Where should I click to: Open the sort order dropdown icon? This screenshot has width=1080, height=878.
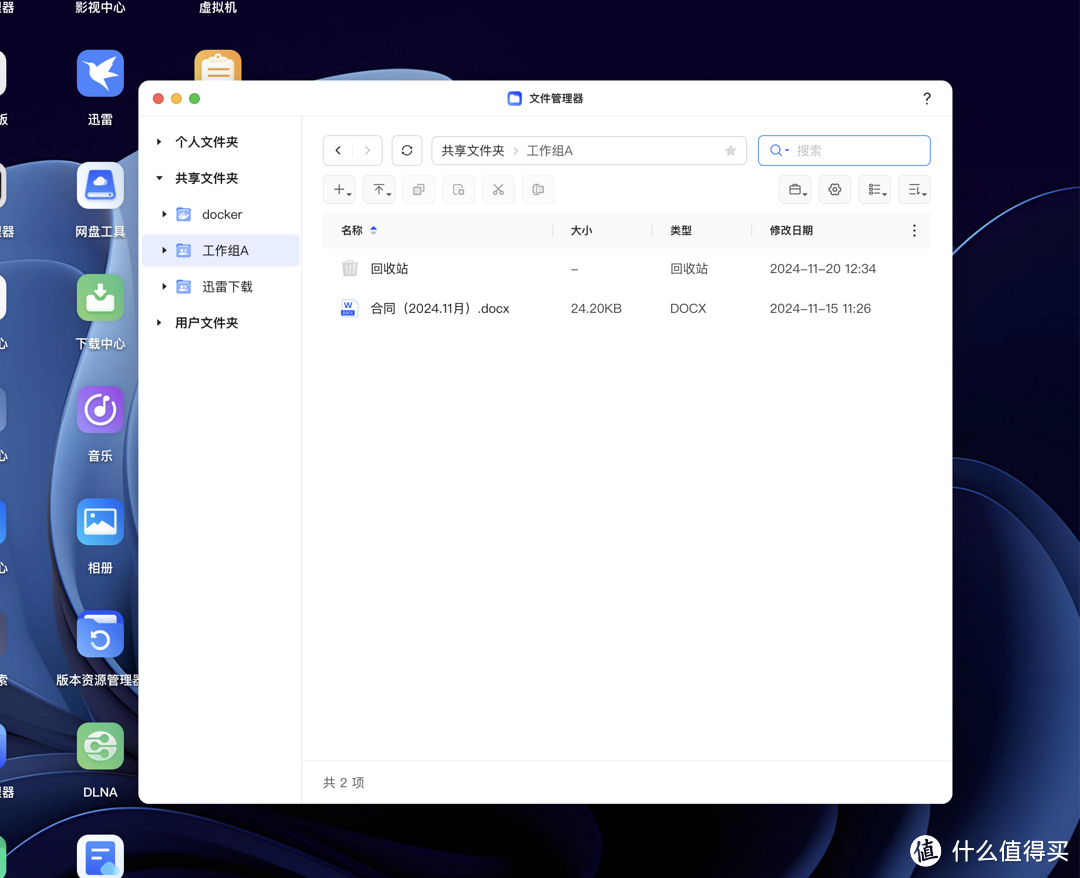915,189
